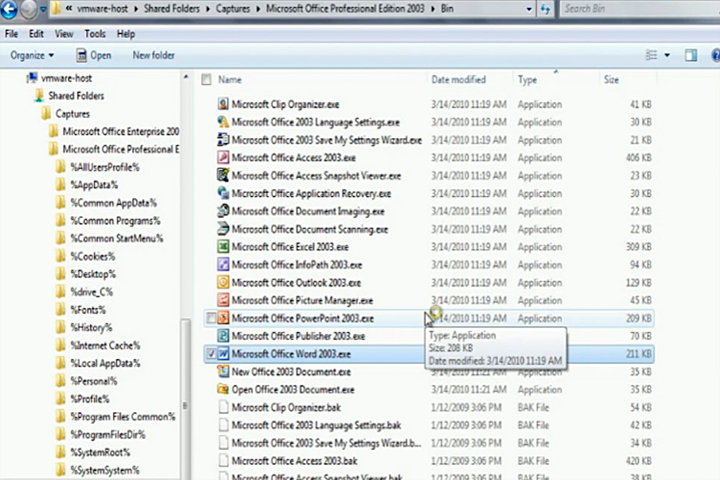Click the Excel 2003.exe icon

click(223, 247)
